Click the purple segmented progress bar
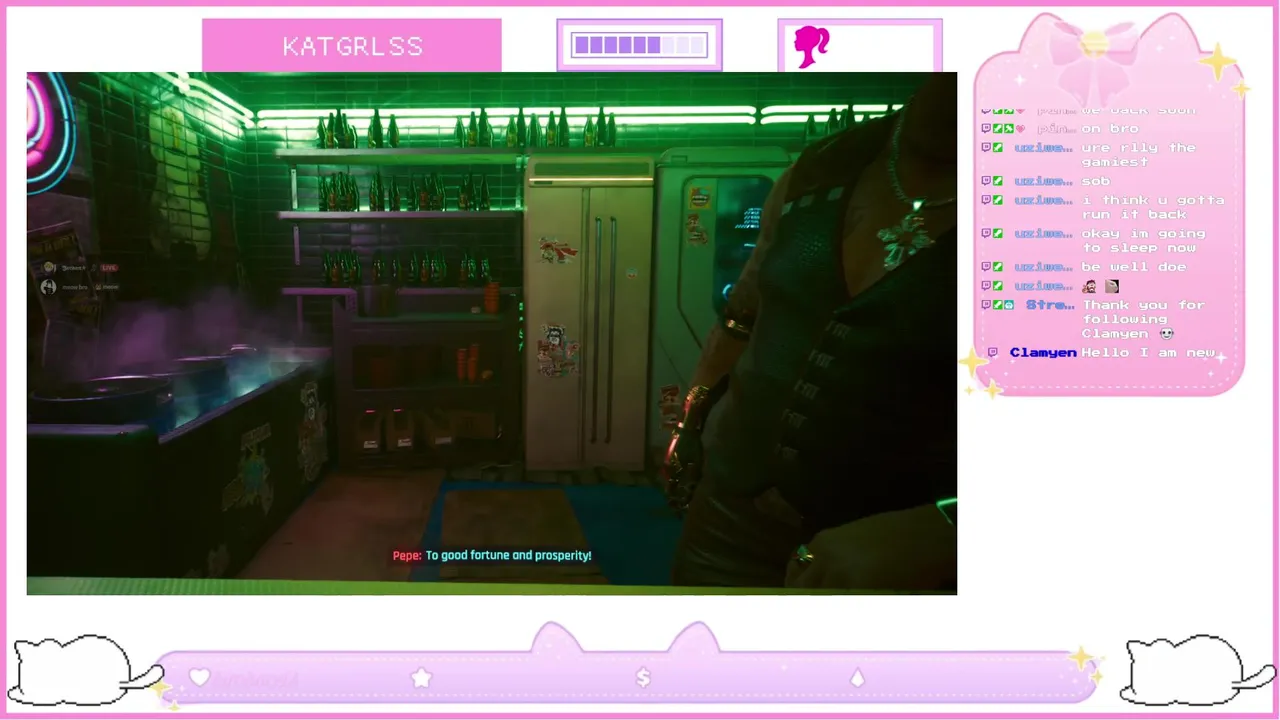Screen dimensions: 1280x720 (639, 45)
